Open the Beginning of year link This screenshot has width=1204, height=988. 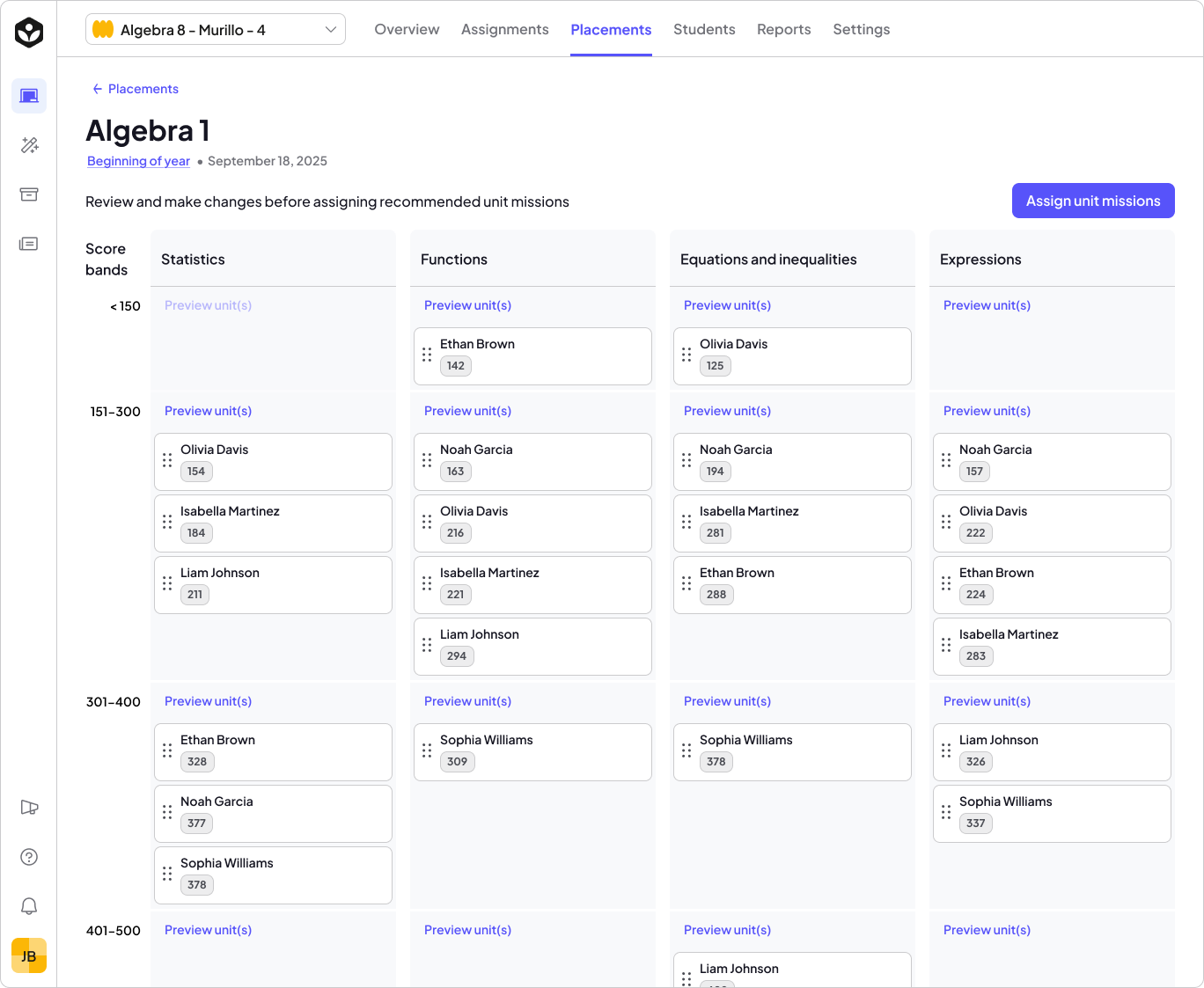tap(138, 161)
